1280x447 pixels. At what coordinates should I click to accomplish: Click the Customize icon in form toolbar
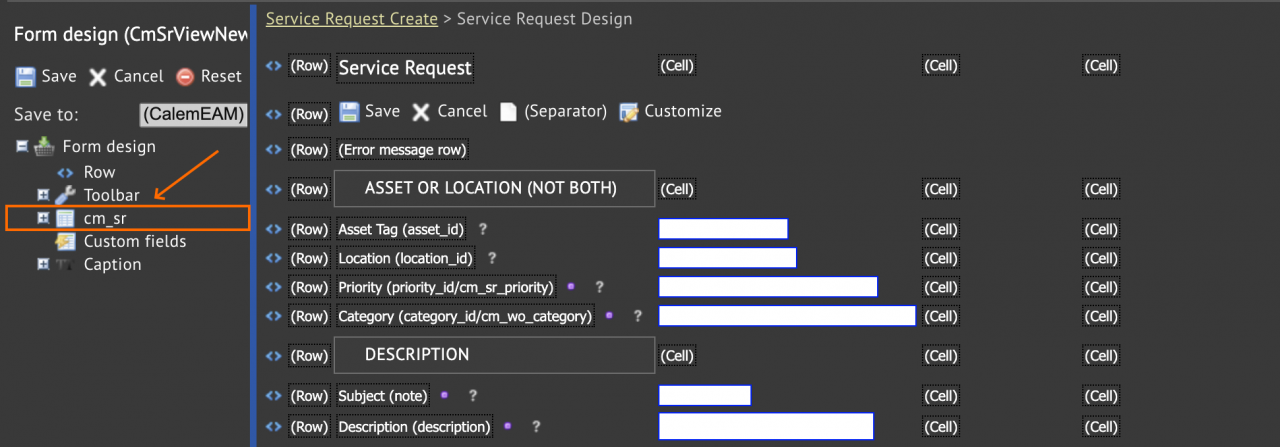(629, 112)
